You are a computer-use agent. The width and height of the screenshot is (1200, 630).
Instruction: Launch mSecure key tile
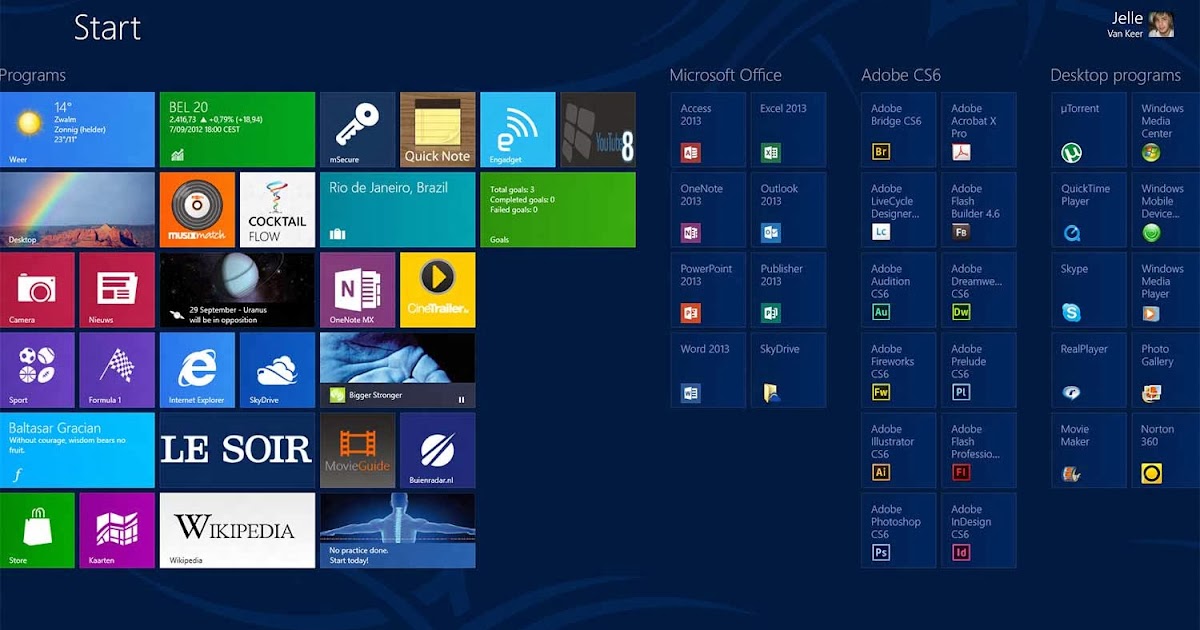[357, 130]
